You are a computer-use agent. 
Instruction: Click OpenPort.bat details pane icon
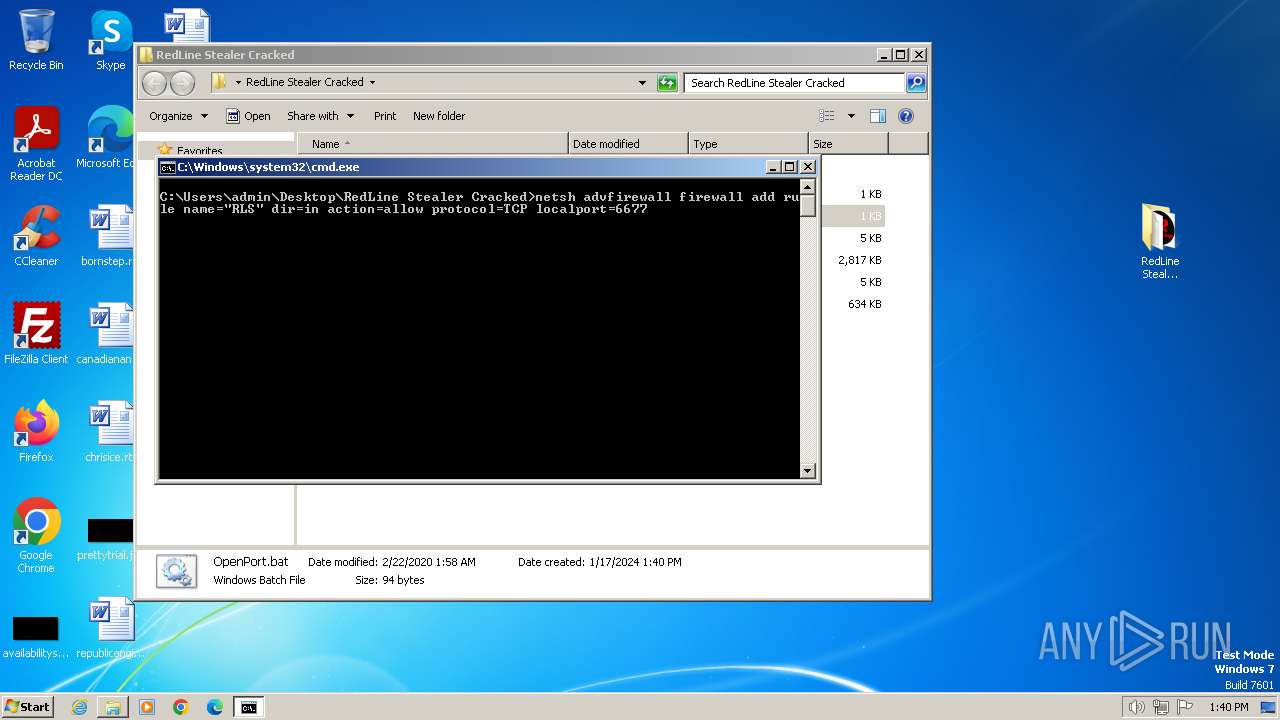176,571
